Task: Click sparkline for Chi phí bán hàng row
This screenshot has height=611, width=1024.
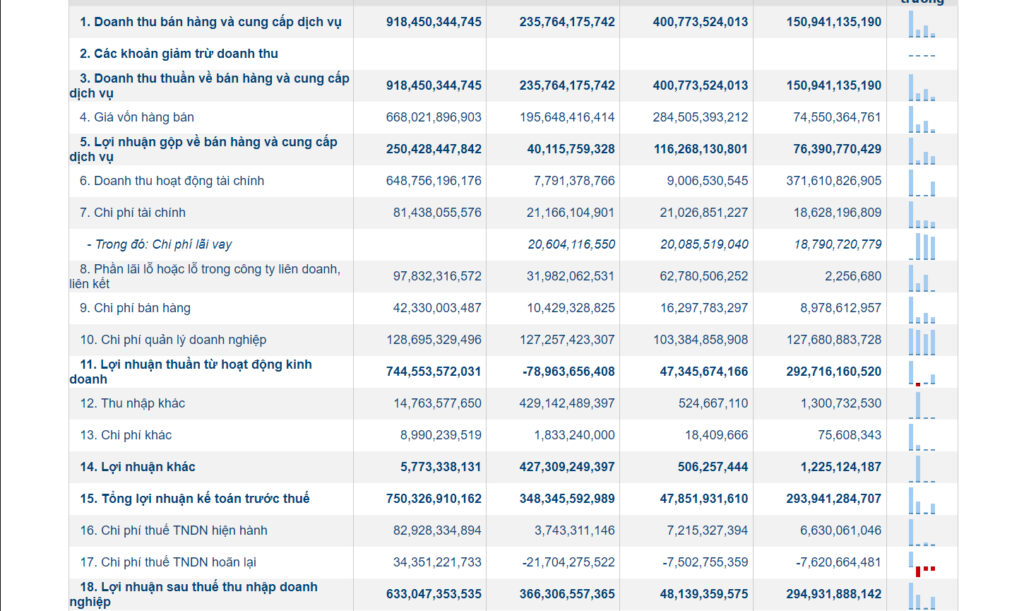Action: (x=921, y=310)
